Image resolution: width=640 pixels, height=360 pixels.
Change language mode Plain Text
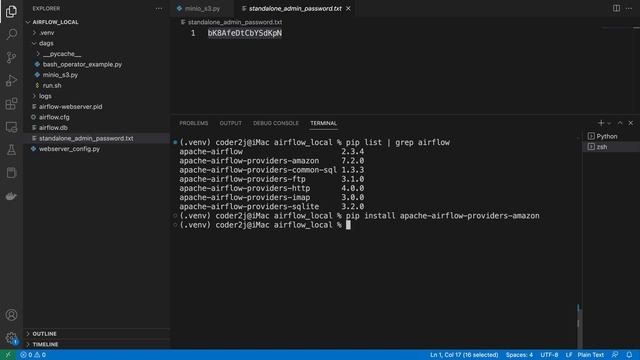tap(591, 355)
